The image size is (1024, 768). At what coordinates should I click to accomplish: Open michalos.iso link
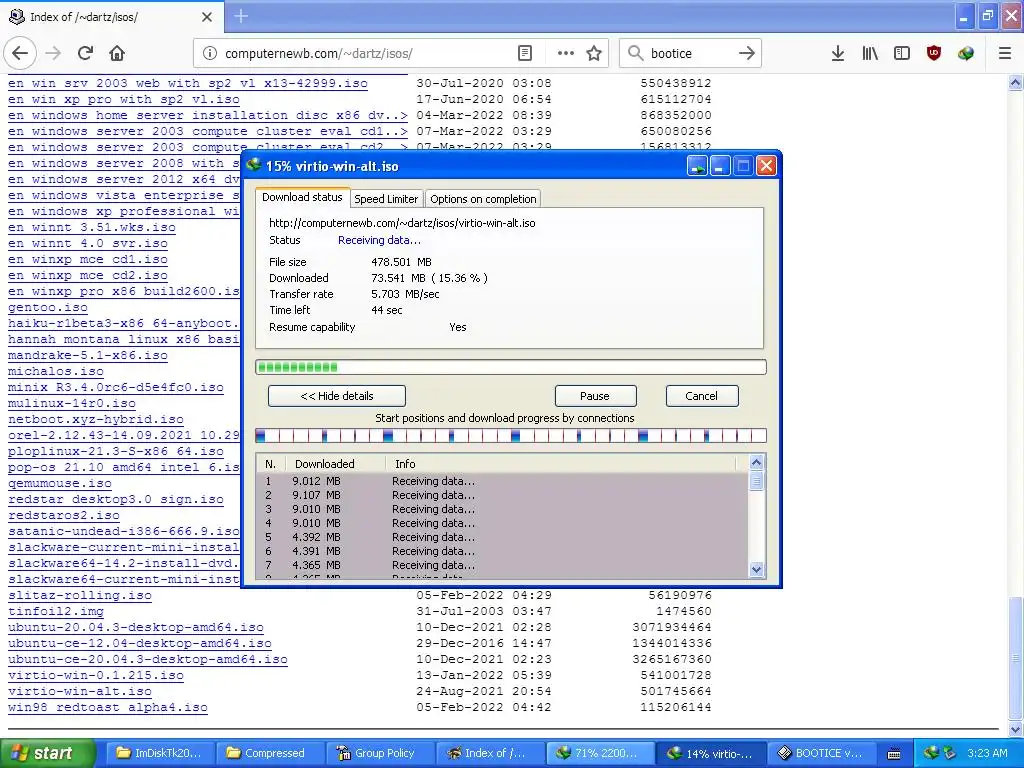[56, 371]
